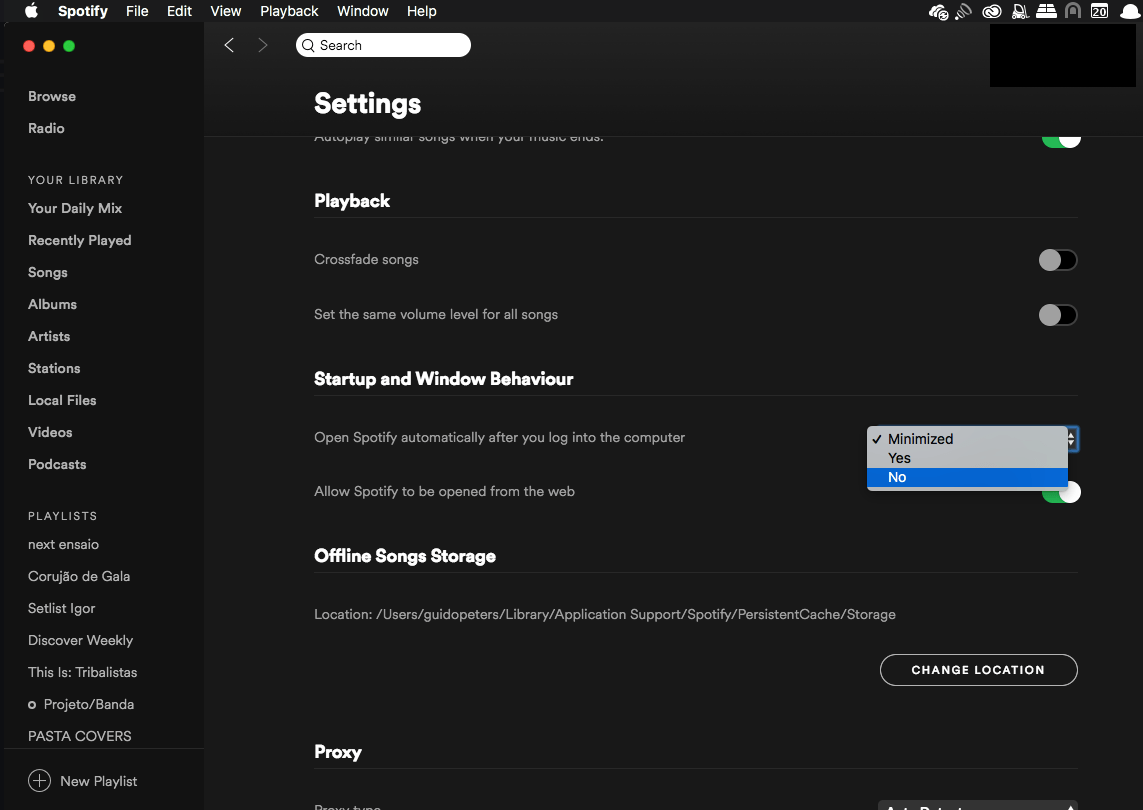
Task: Click the icon next to Projeto/Banda playlist
Action: [x=32, y=704]
